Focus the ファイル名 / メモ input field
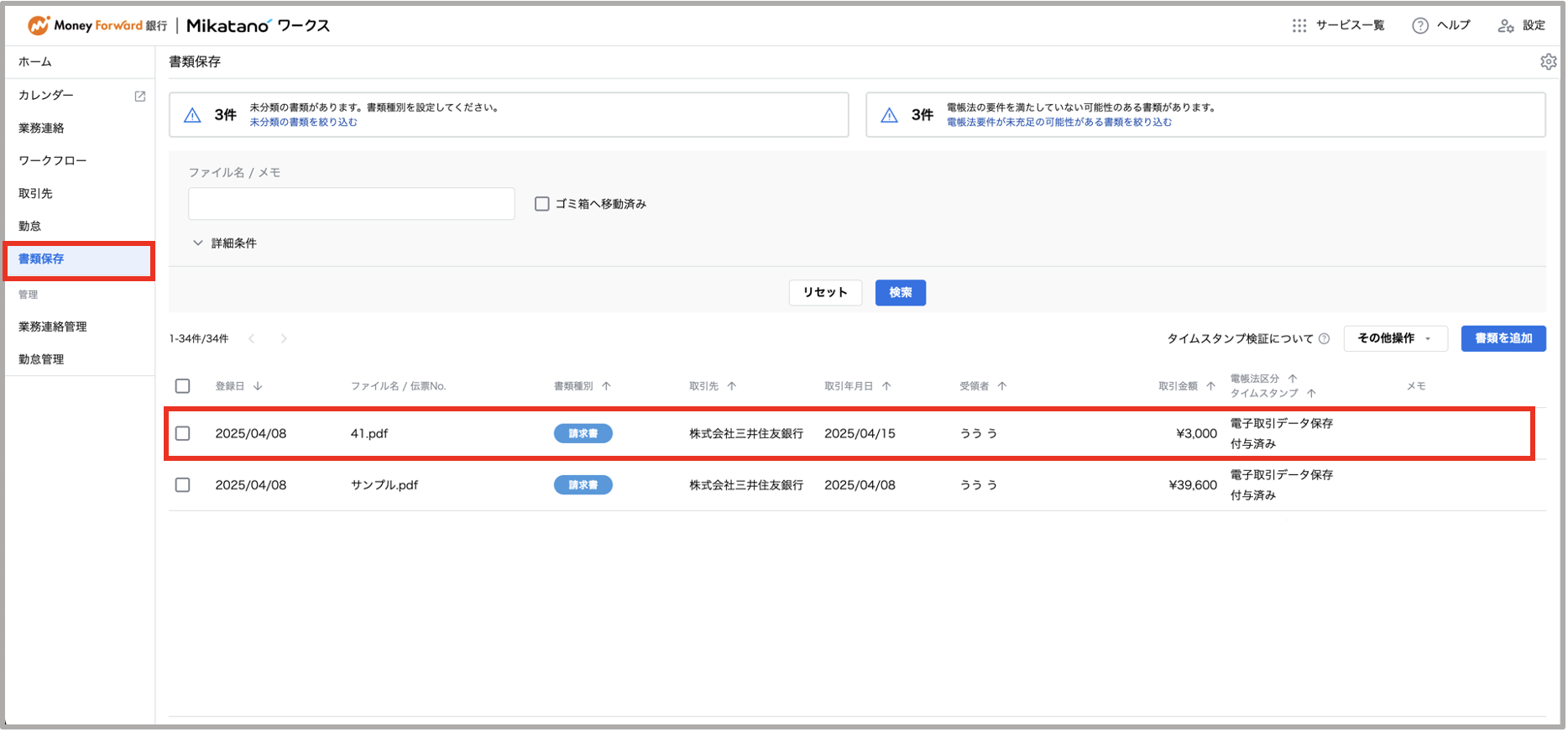 tap(351, 204)
